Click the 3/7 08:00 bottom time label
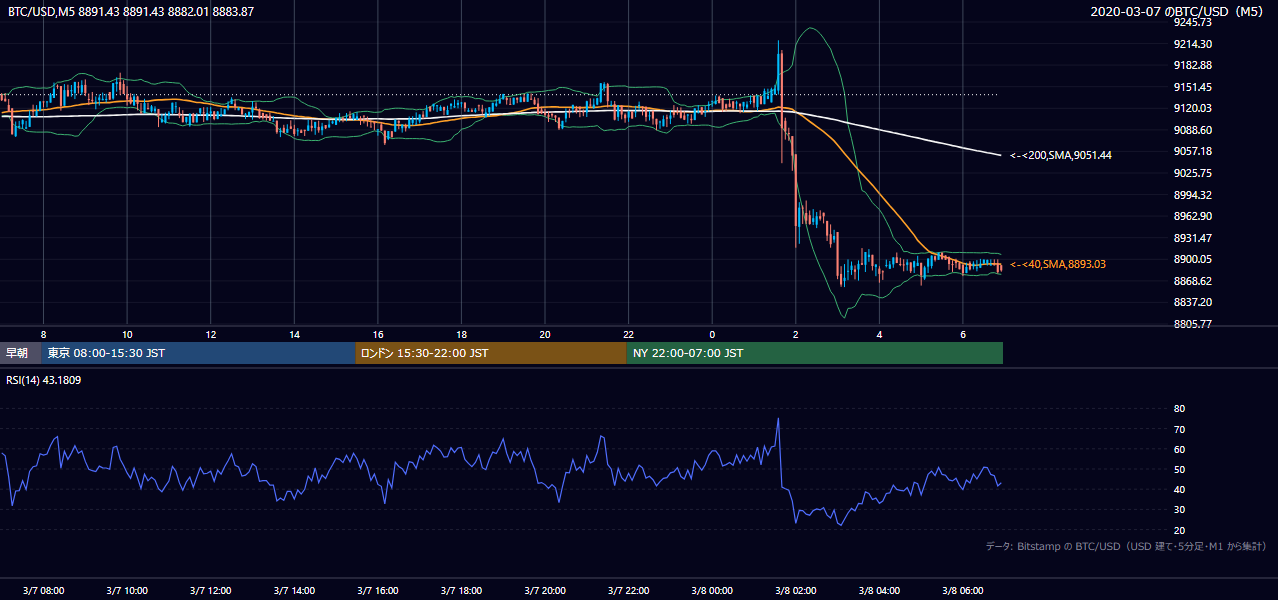 coord(43,591)
